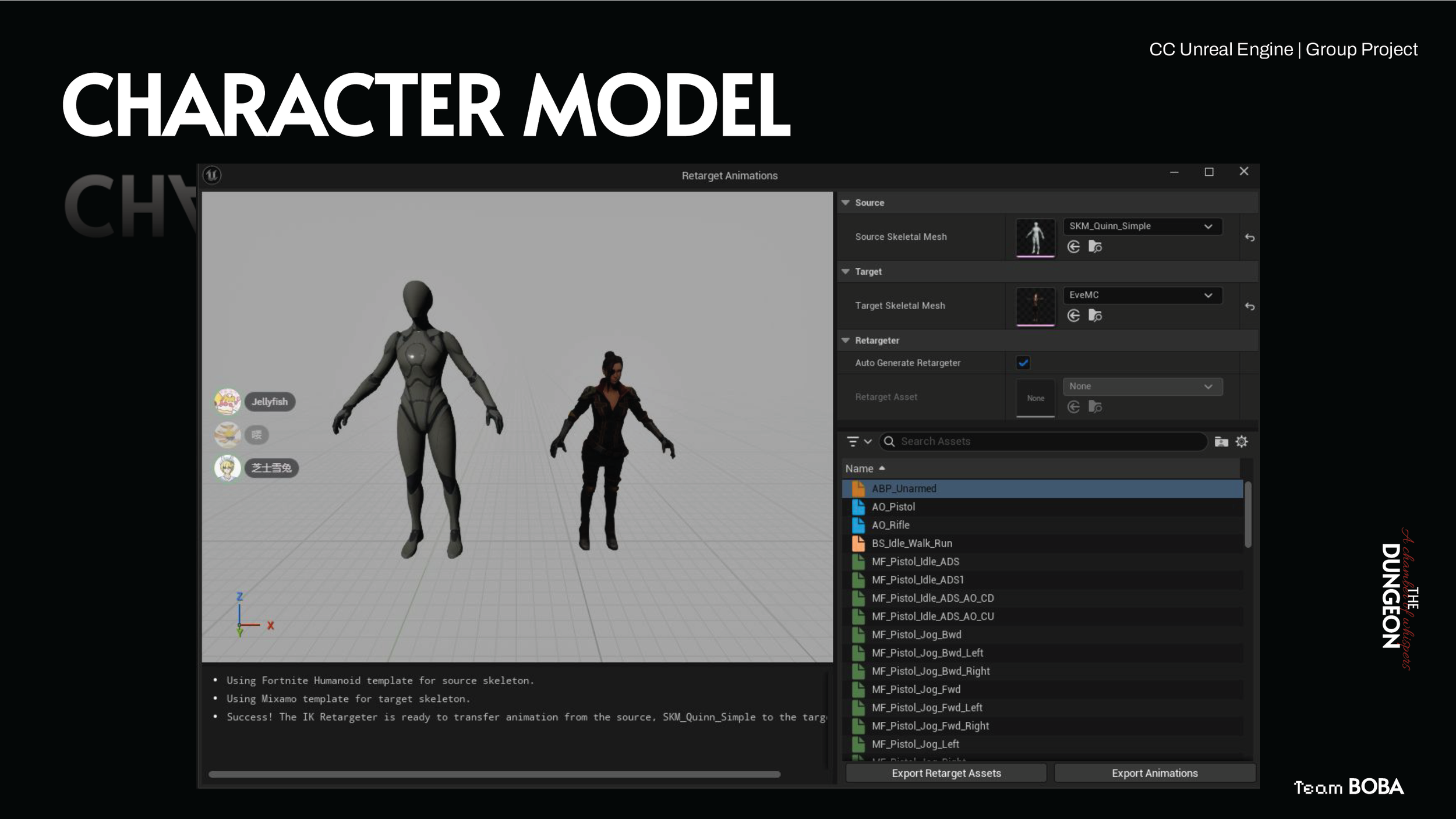Image resolution: width=1456 pixels, height=819 pixels.
Task: Open the Retarget Asset None dropdown
Action: point(1143,387)
